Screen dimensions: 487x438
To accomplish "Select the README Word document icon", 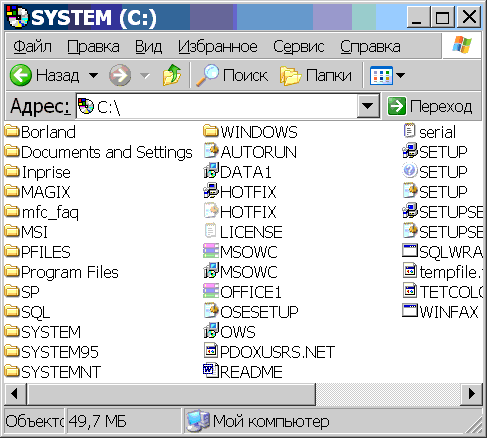I will coord(211,370).
